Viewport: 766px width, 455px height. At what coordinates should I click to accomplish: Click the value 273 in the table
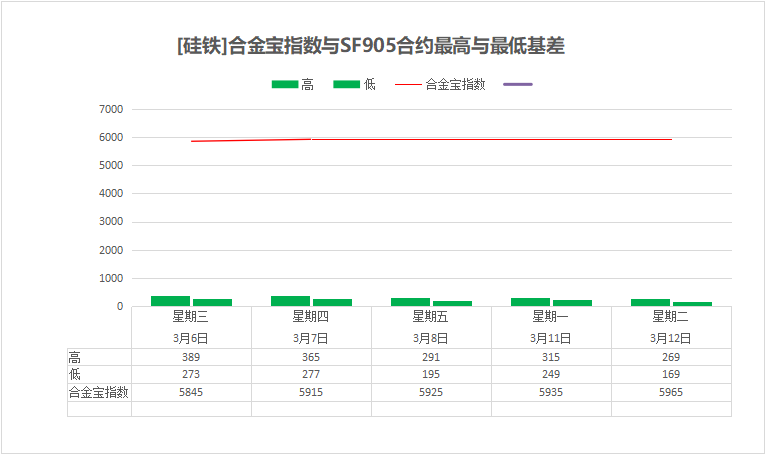[x=191, y=374]
